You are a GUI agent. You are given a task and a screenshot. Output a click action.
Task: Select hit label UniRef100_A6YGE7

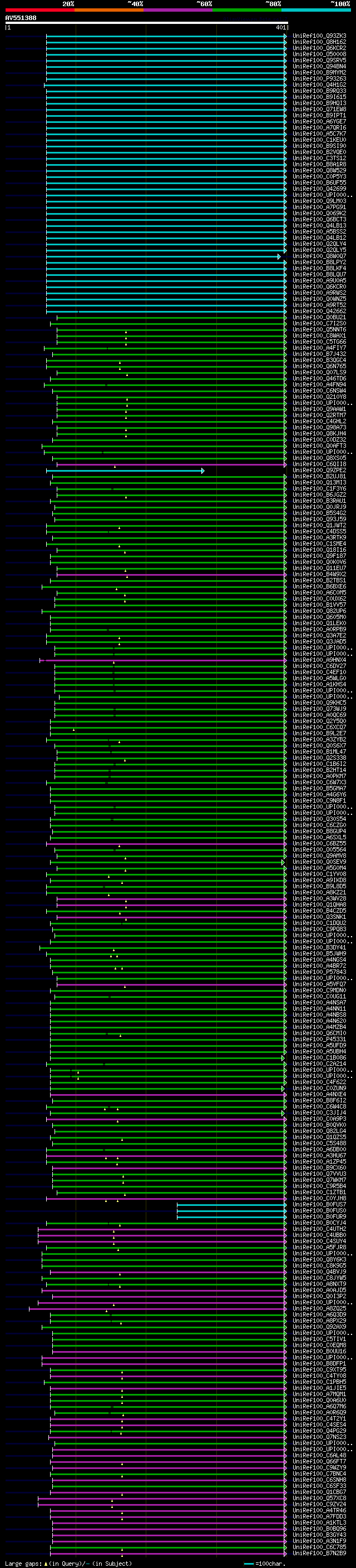click(319, 122)
